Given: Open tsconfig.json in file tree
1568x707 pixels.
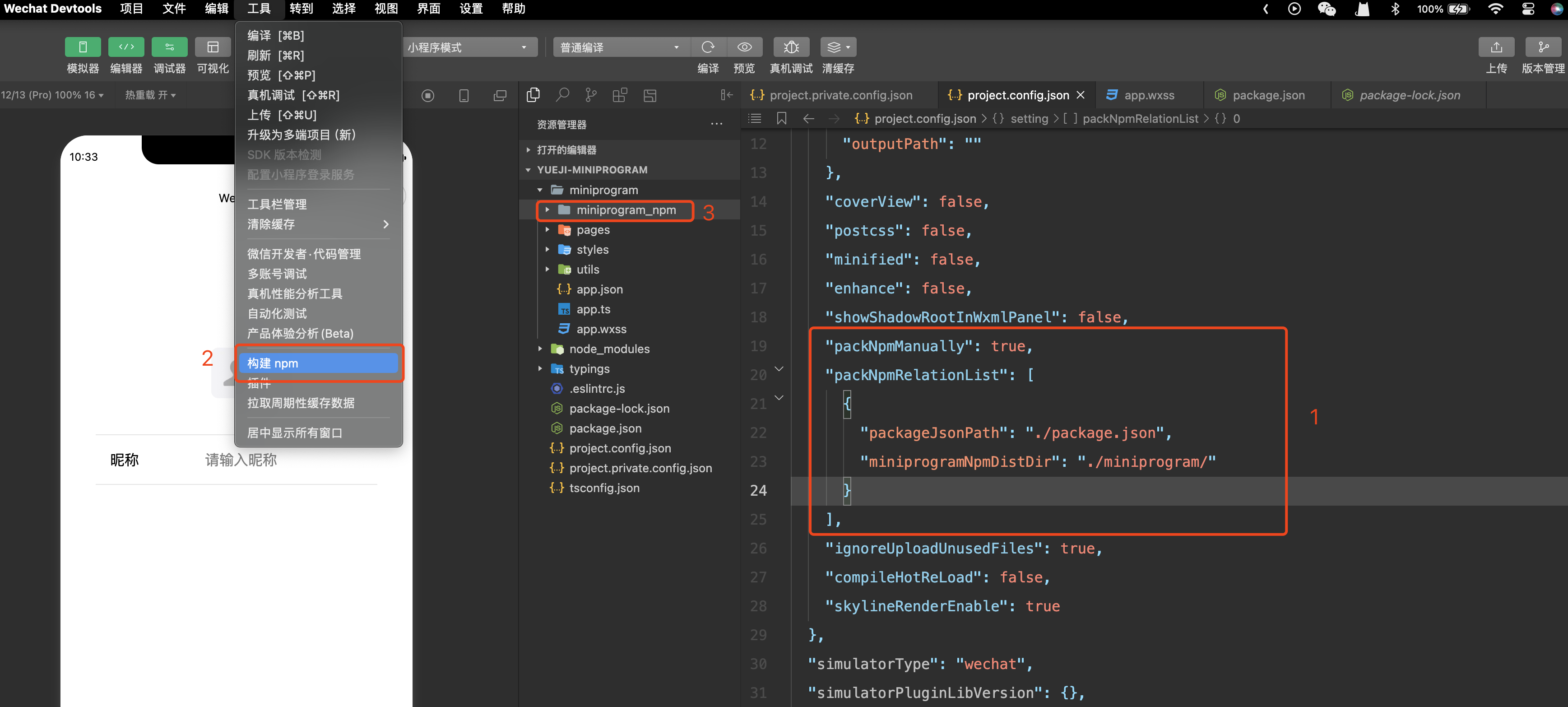Looking at the screenshot, I should click(x=630, y=488).
